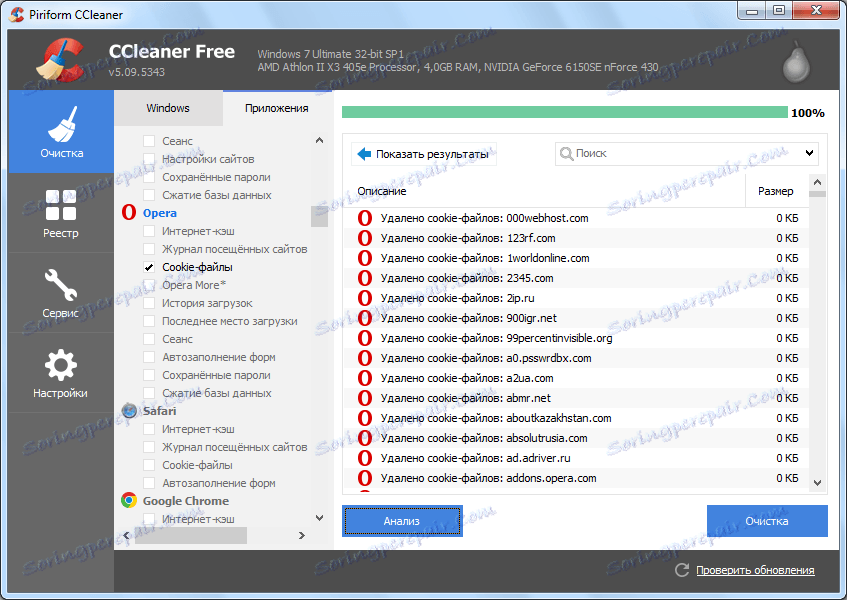Viewport: 847px width, 600px height.
Task: Select the Приложения tab
Action: coord(277,108)
